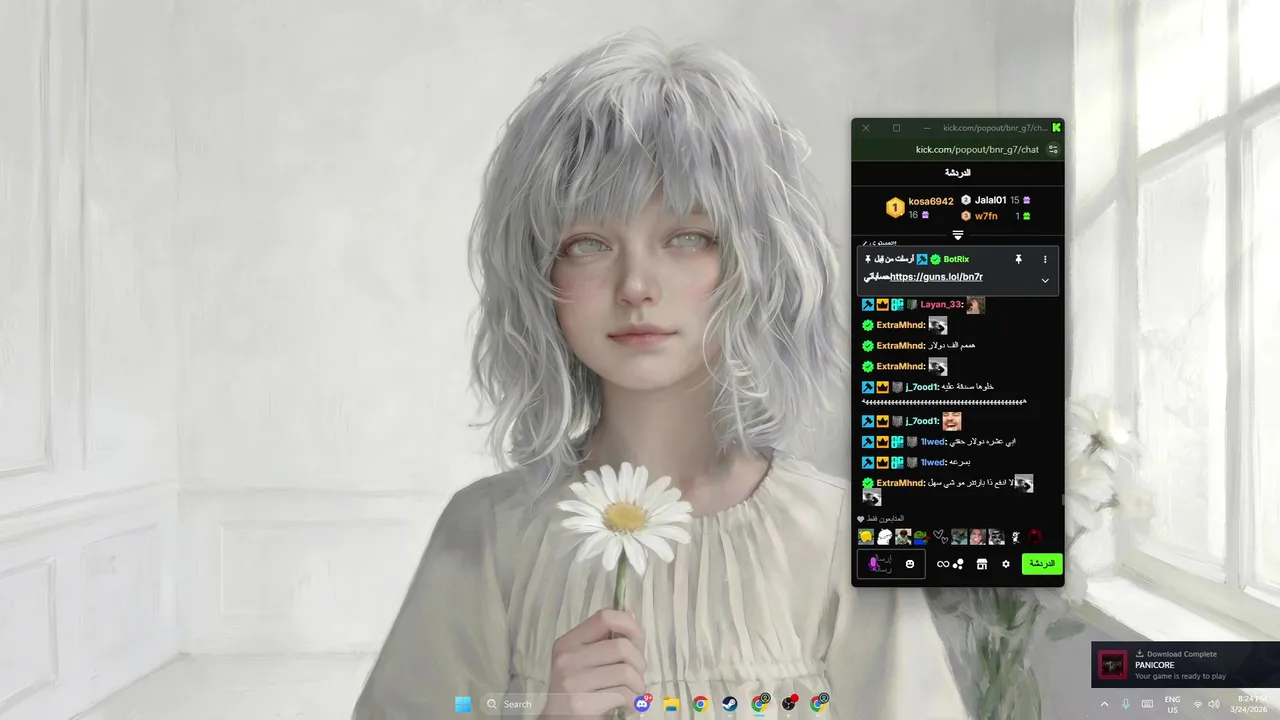Viewport: 1280px width, 720px height.
Task: Open the emoji picker smiley
Action: tap(910, 564)
